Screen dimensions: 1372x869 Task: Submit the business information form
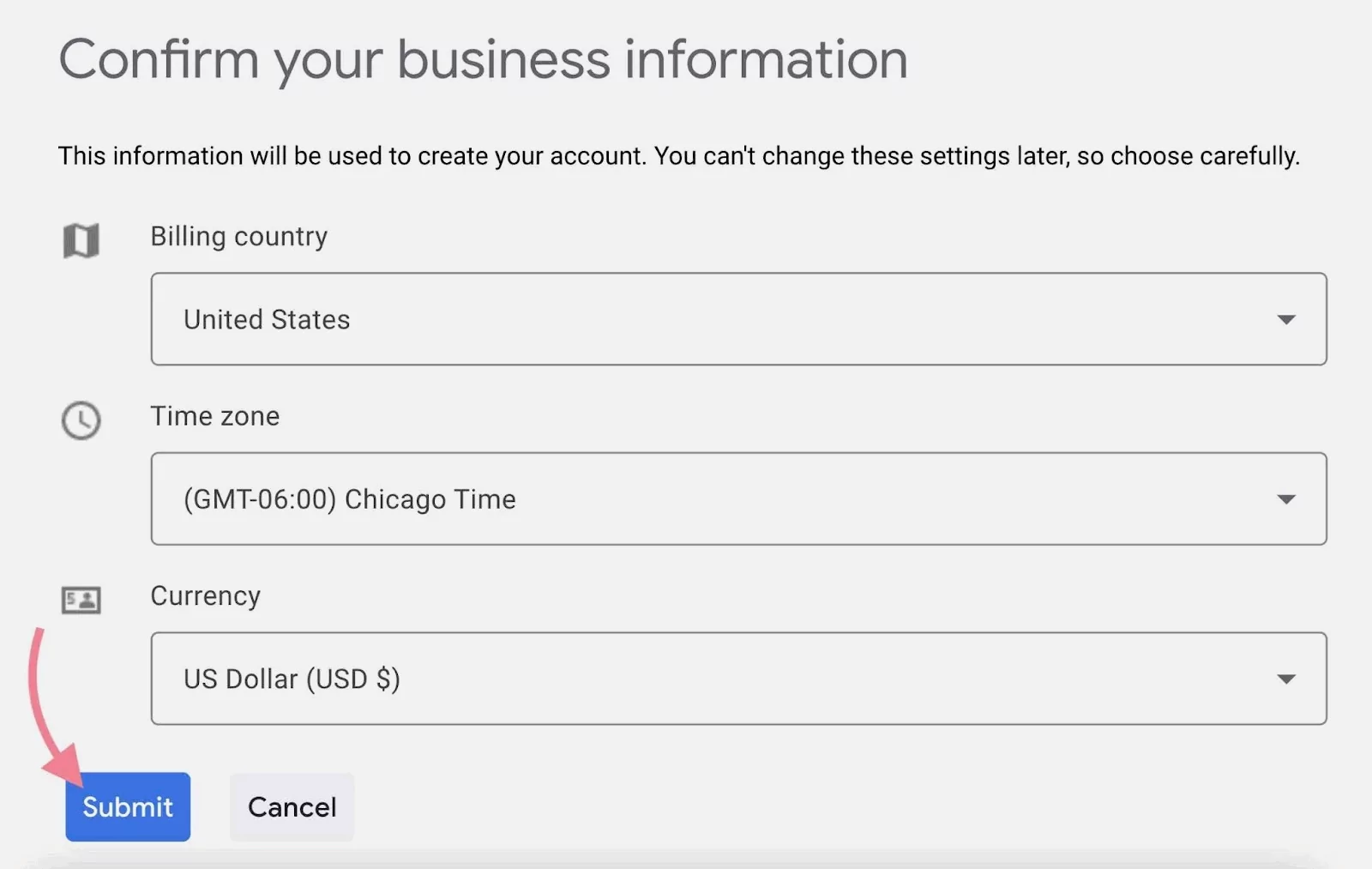click(x=128, y=806)
